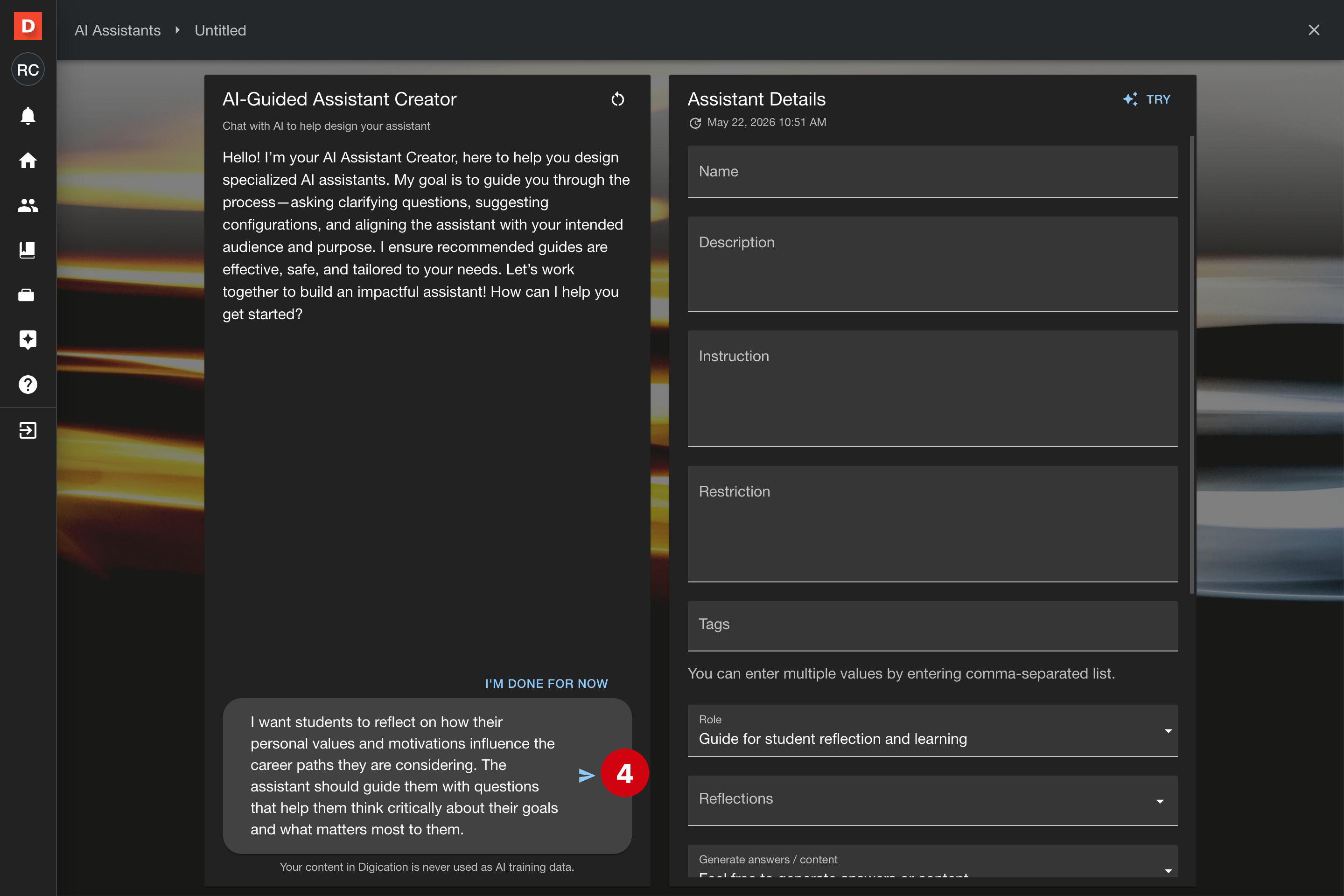Click the Name input field
Screen dimensions: 1344x896
tap(932, 171)
